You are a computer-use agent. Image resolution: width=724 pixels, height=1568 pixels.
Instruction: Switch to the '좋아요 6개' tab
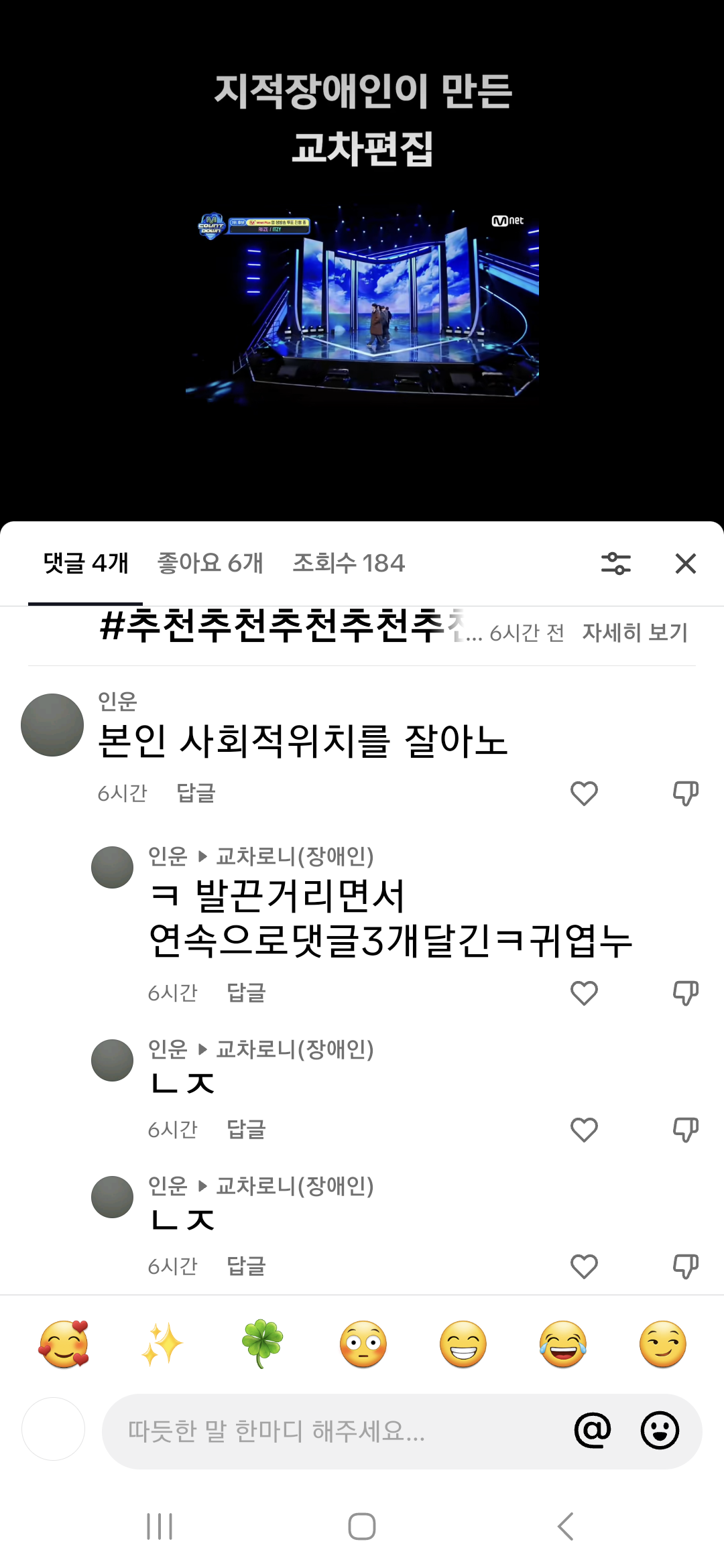point(210,563)
